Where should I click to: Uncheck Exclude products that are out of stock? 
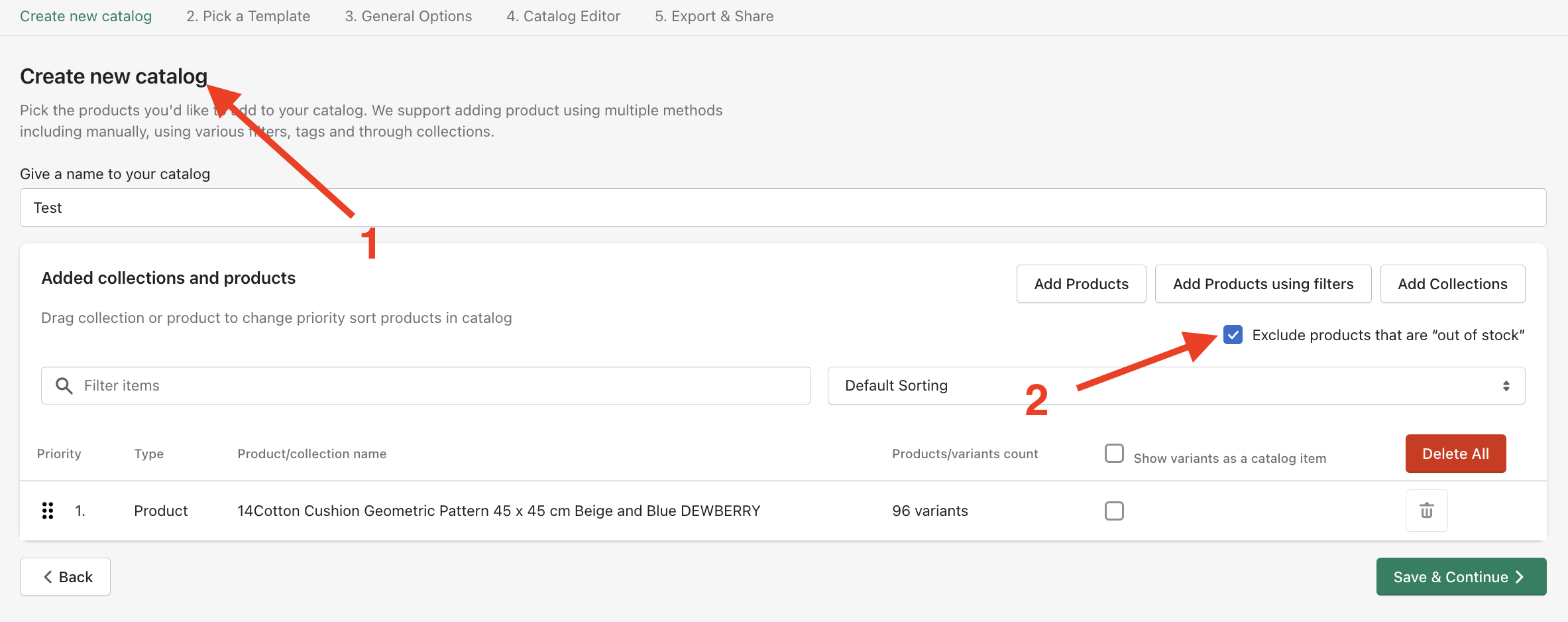point(1233,335)
